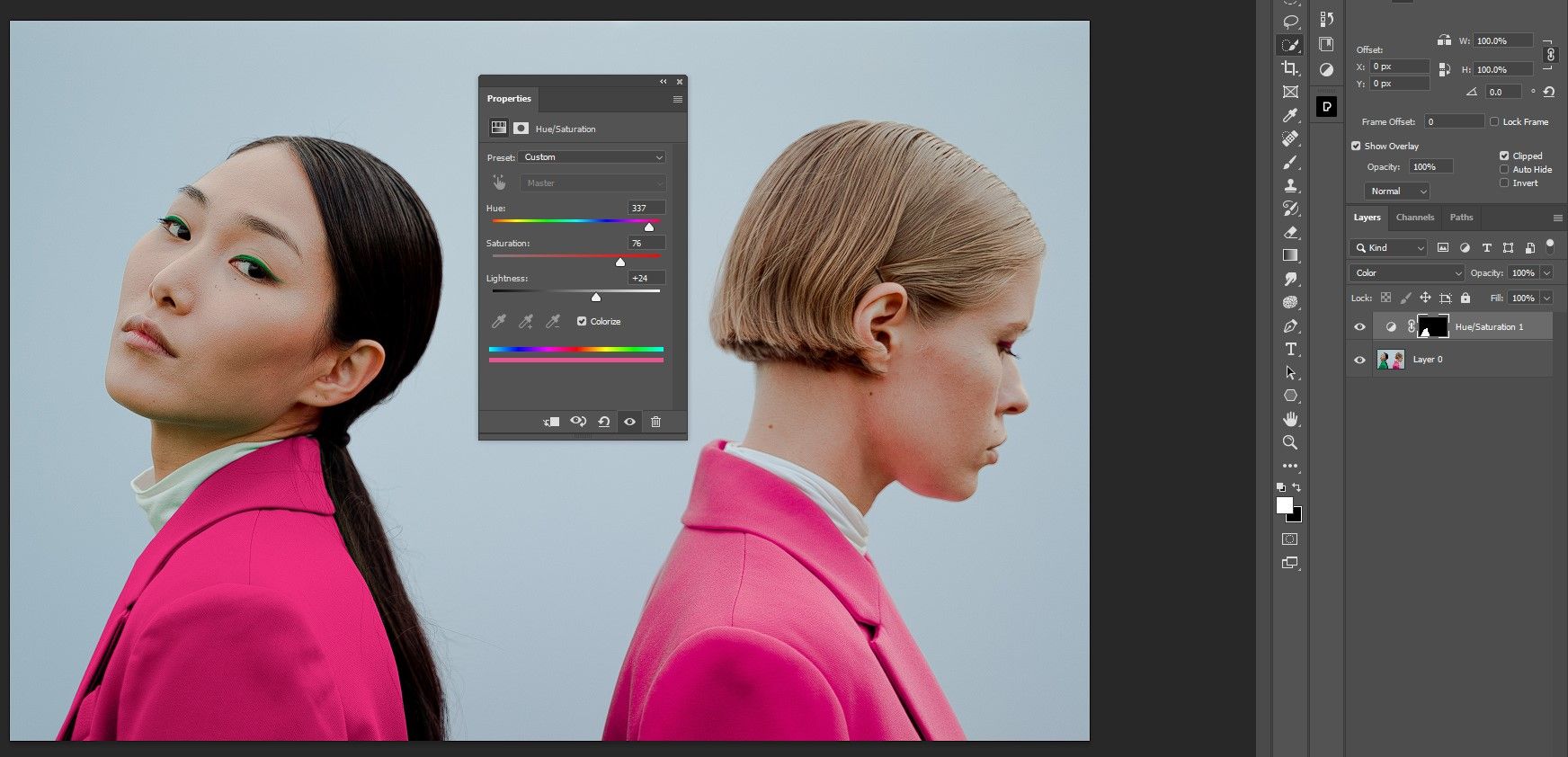Select the Sponge tool
Viewport: 1568px width, 757px height.
[x=1290, y=302]
